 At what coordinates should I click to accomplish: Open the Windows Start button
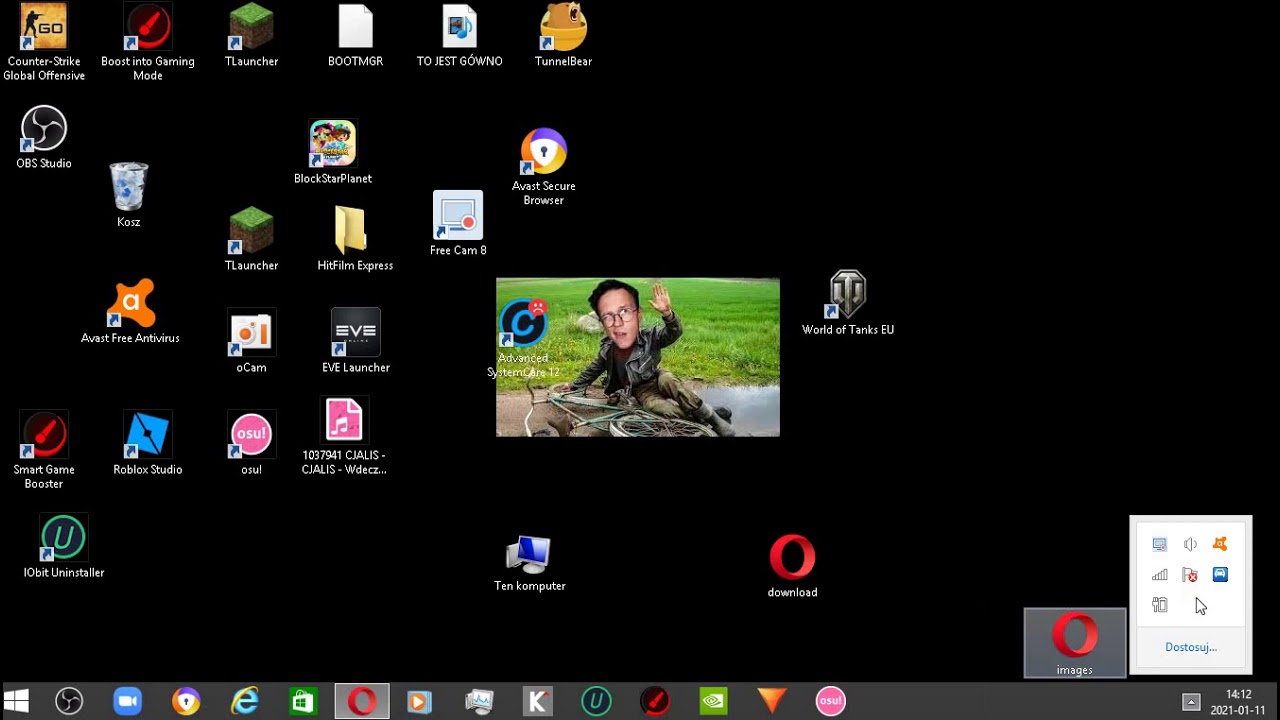[16, 701]
